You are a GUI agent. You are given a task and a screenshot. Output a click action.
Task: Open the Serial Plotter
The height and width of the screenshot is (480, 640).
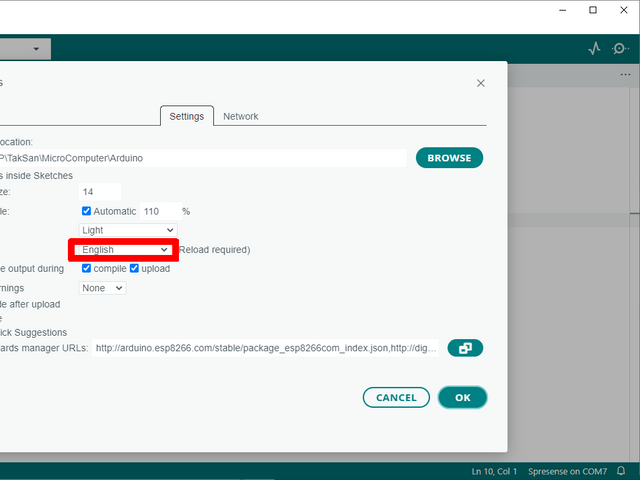point(595,48)
